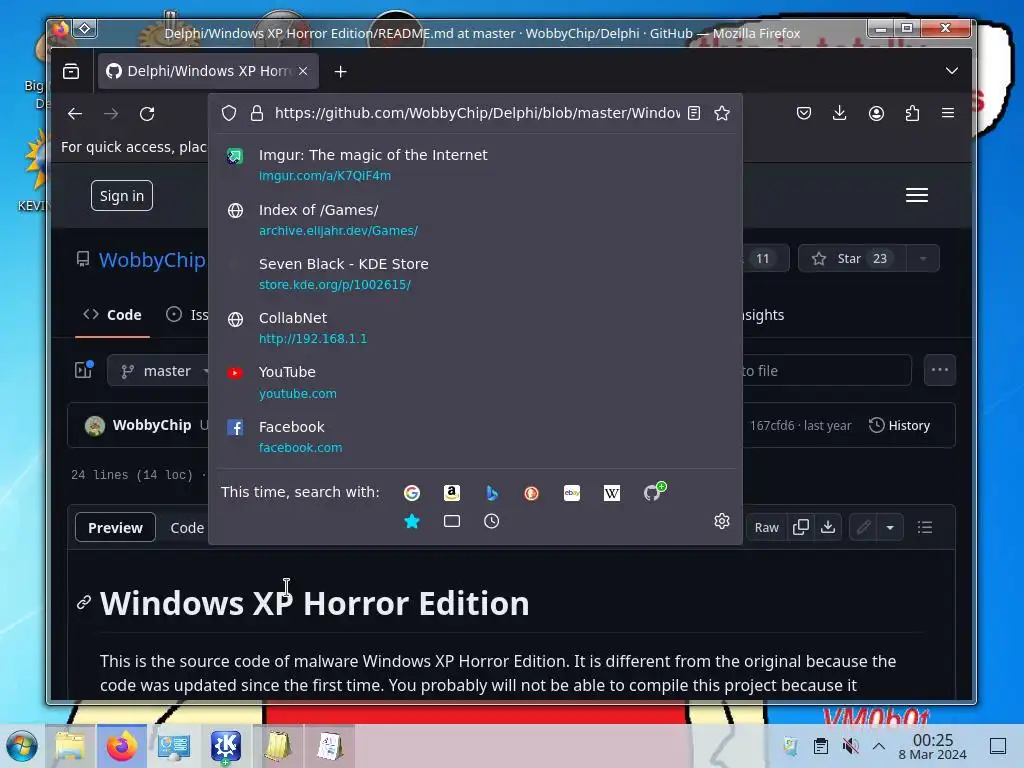The height and width of the screenshot is (768, 1024).
Task: Reload the current page
Action: 147,114
